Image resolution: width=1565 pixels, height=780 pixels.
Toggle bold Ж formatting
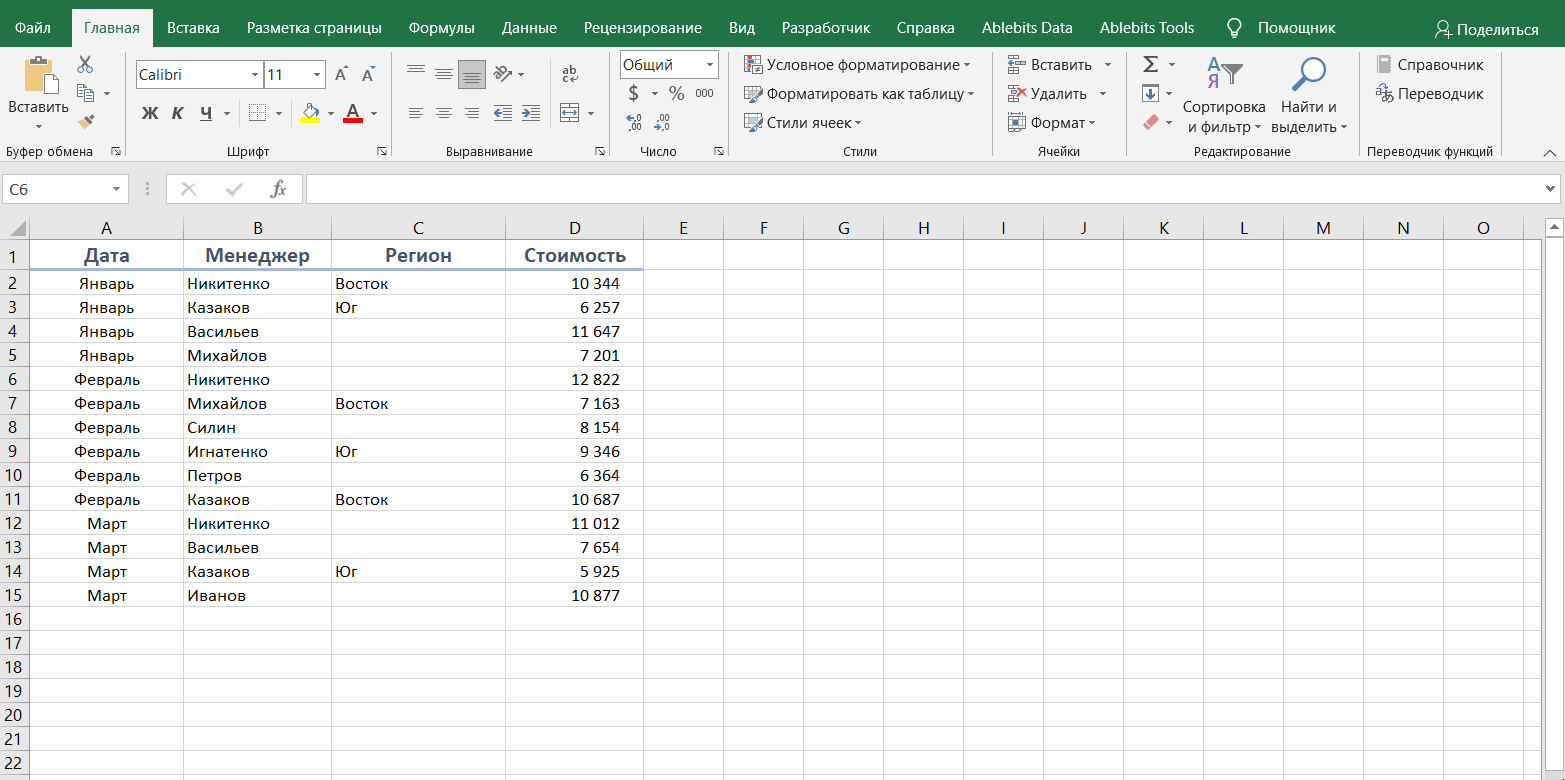150,113
